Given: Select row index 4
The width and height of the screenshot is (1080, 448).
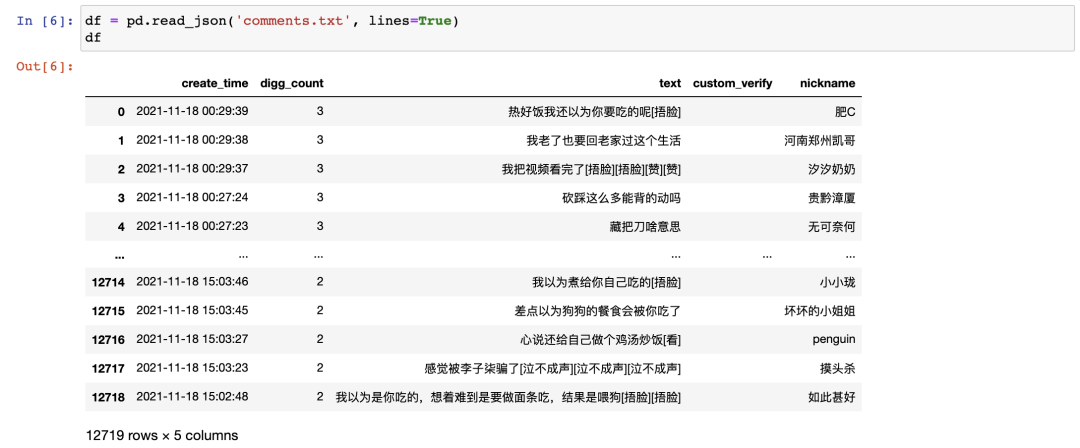Looking at the screenshot, I should click(122, 227).
